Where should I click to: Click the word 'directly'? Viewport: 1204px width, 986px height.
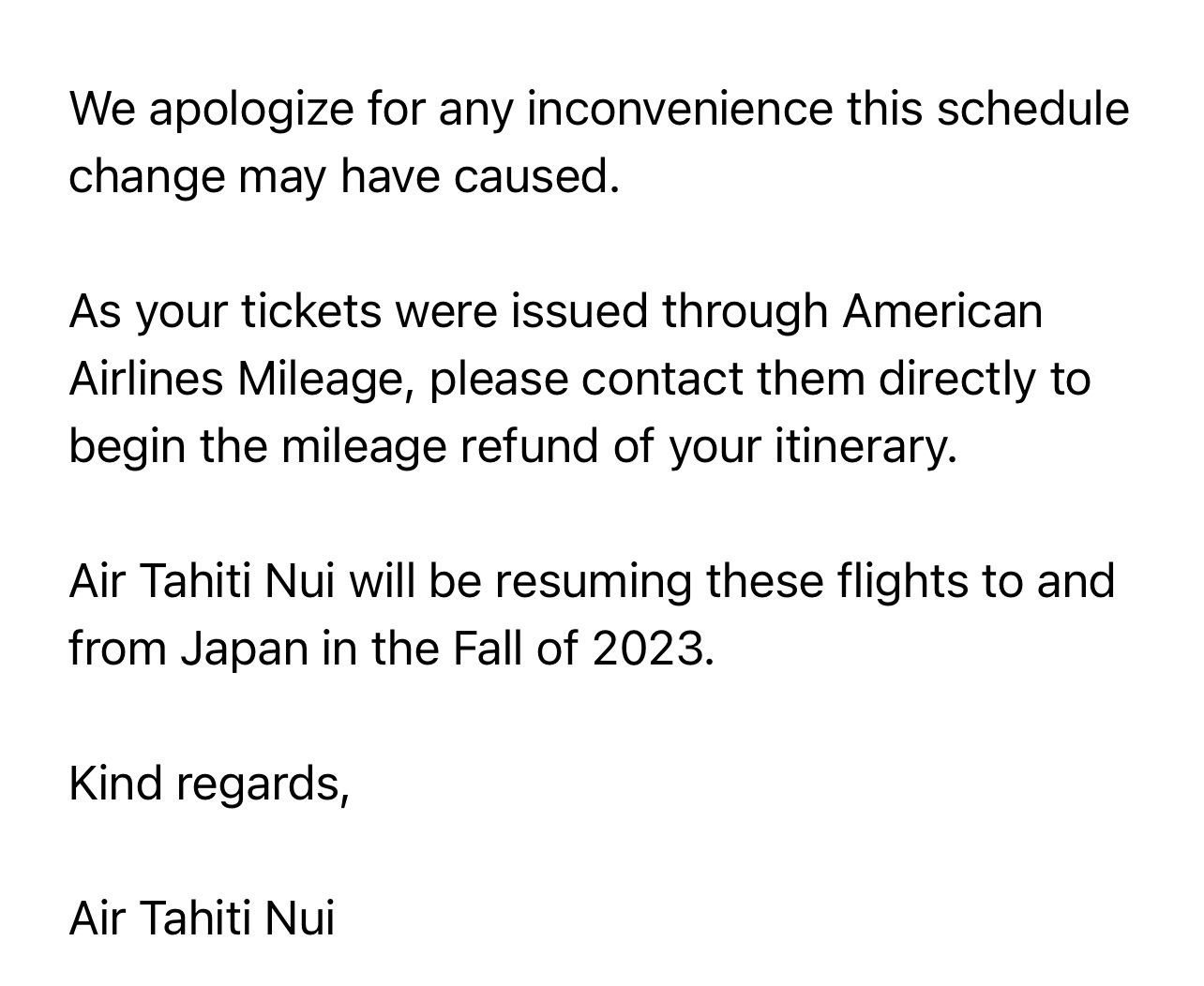coord(956,380)
